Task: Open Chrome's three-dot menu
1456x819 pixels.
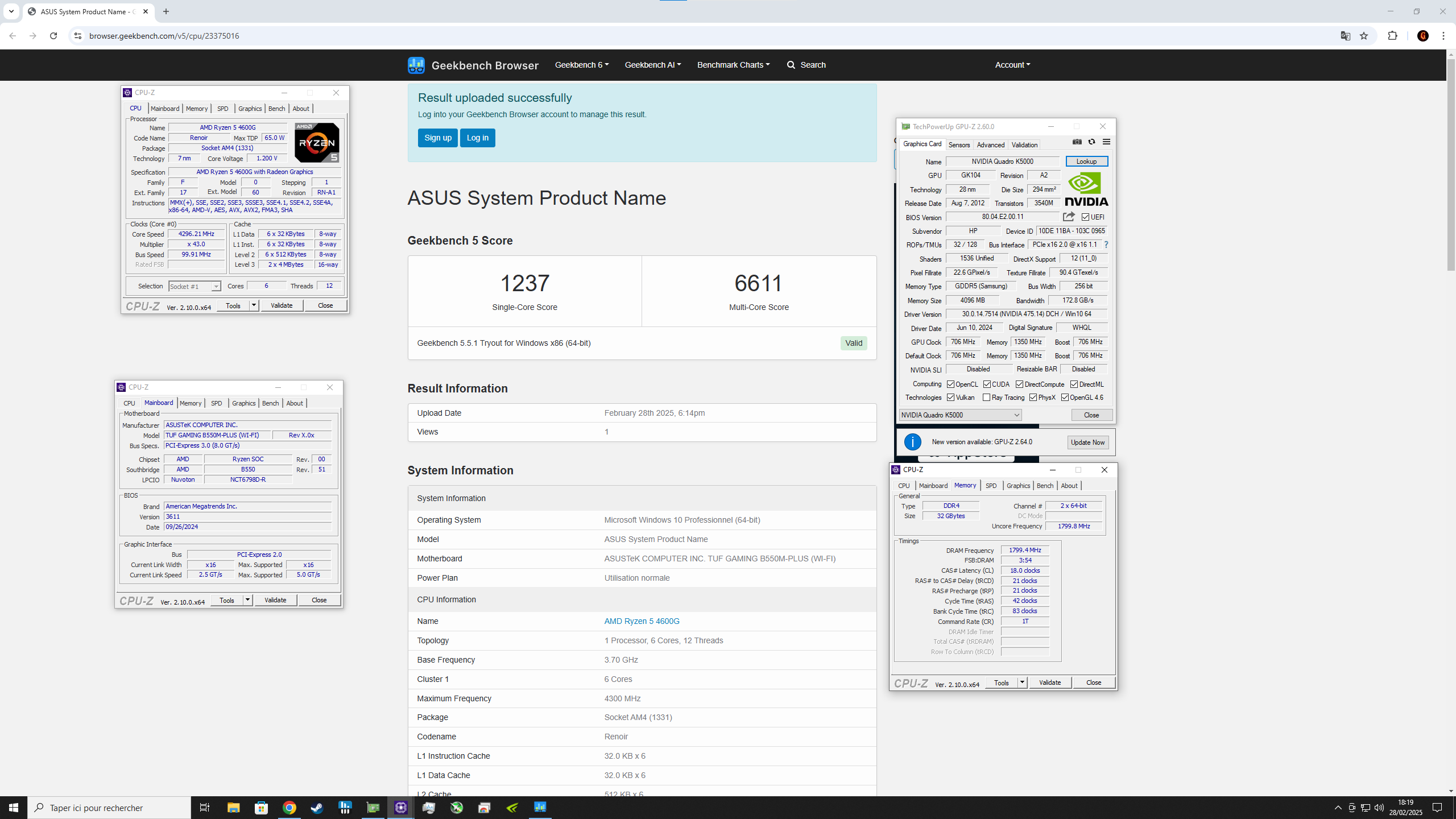Action: (1443, 36)
